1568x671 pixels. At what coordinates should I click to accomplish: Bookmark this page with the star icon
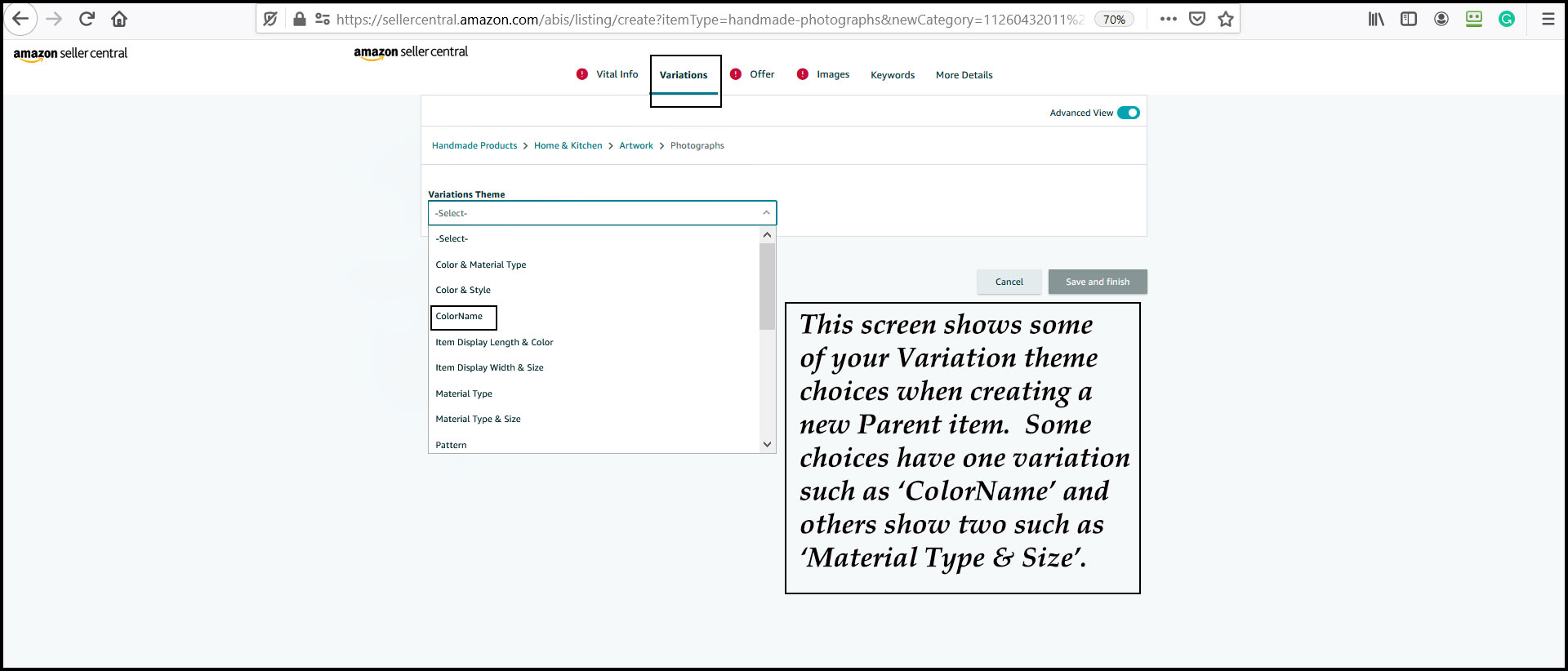coord(1226,19)
